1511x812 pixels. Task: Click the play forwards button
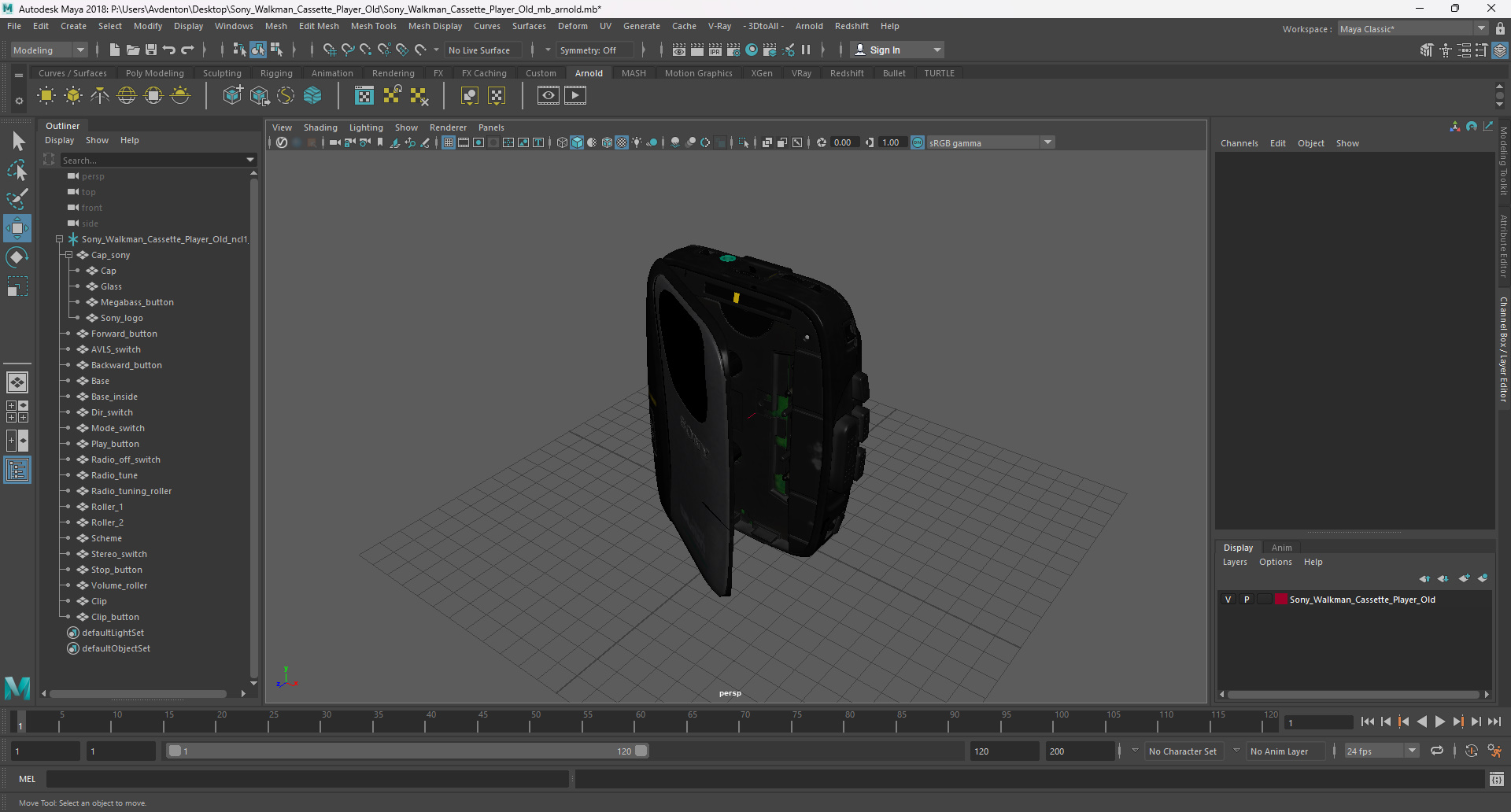pos(1439,722)
